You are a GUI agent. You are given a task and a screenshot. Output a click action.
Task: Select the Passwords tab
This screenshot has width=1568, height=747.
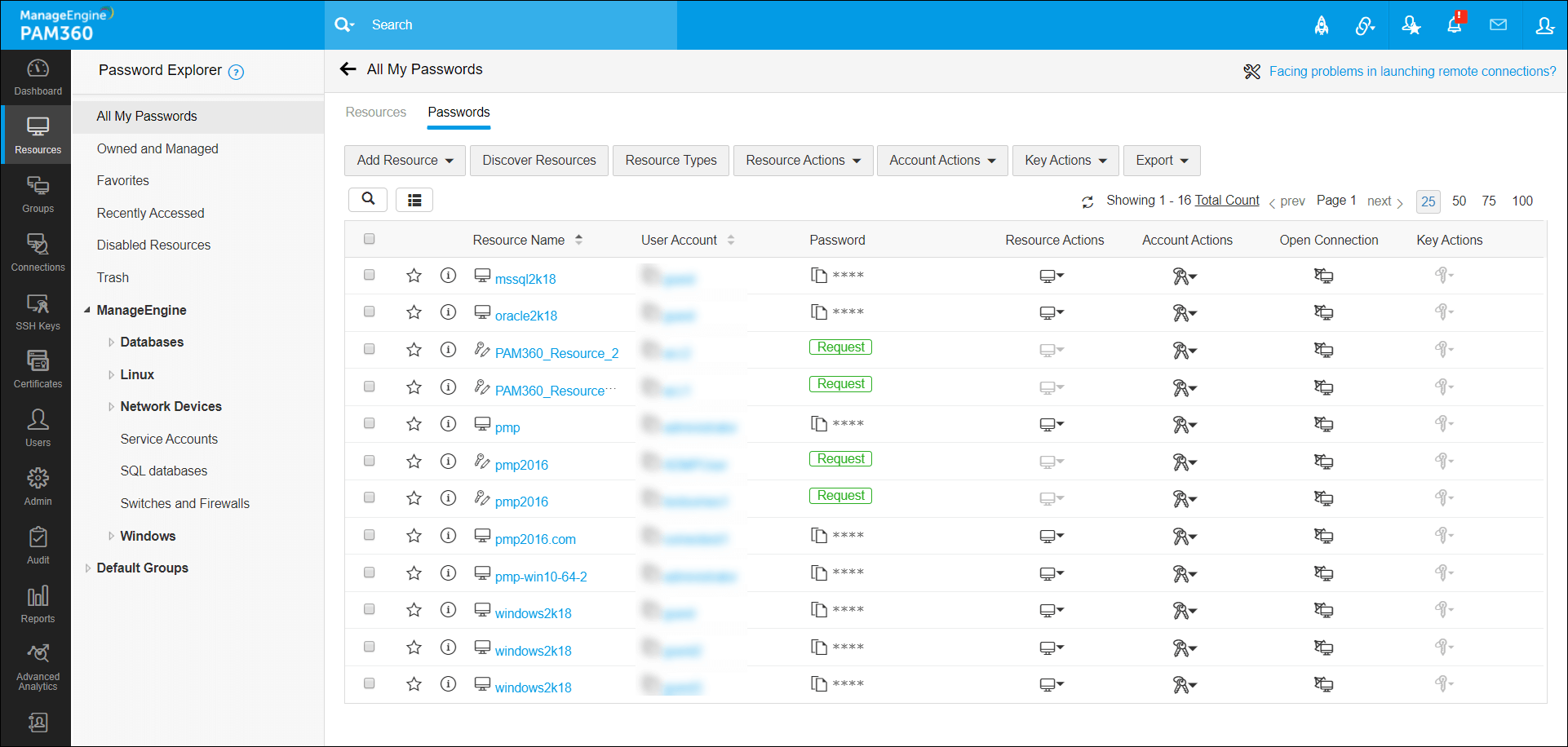coord(458,113)
